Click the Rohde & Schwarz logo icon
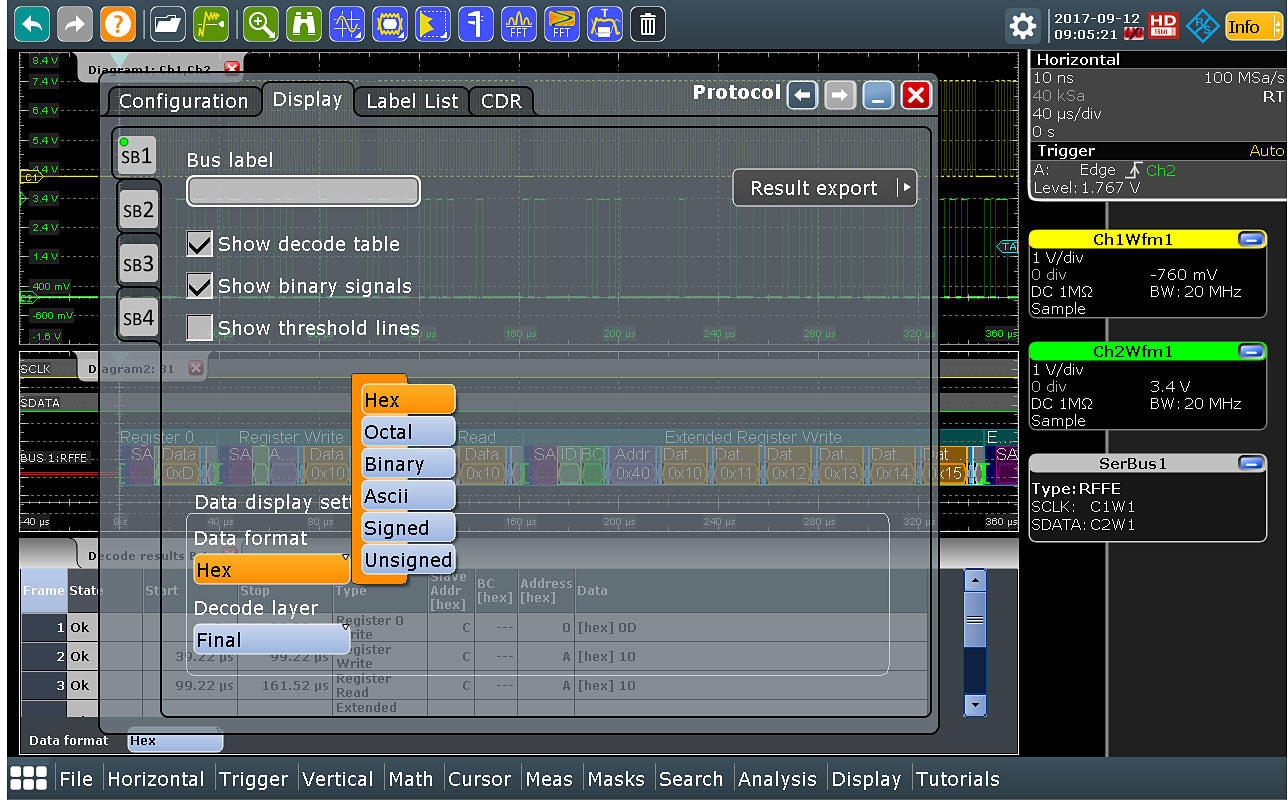The height and width of the screenshot is (800, 1288). (x=1201, y=26)
